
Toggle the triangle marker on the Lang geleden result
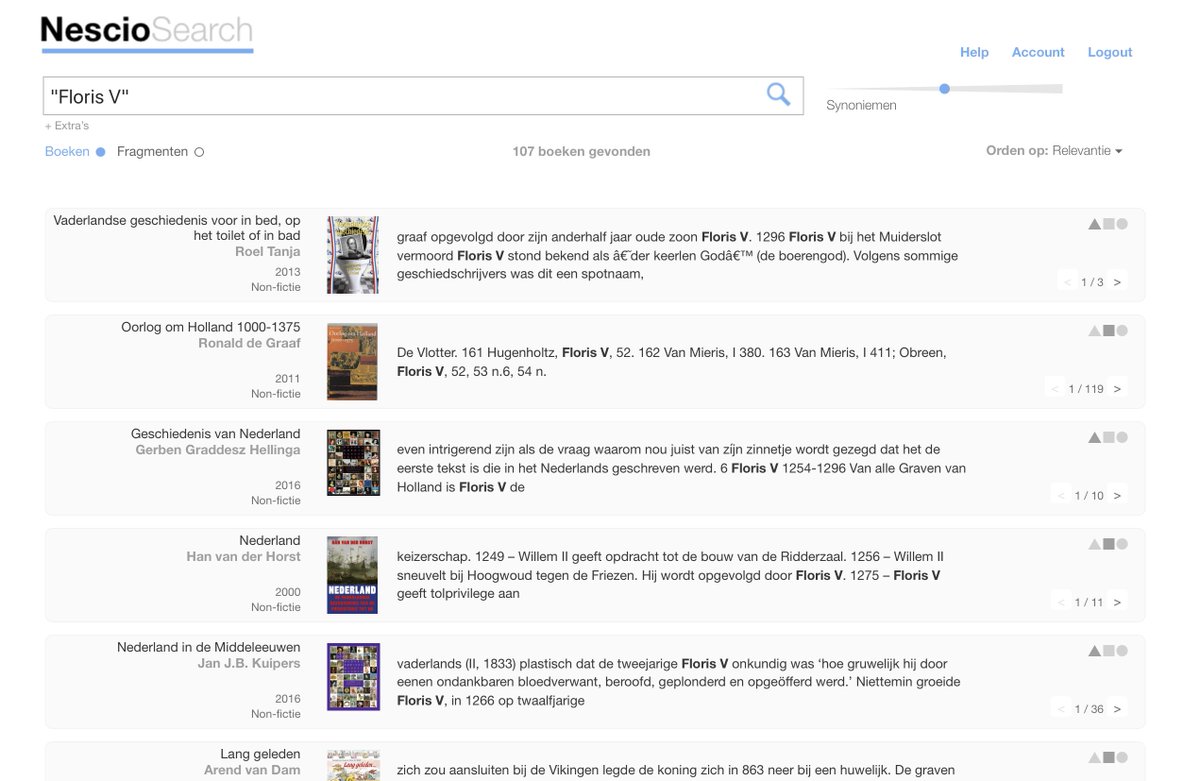pyautogui.click(x=1094, y=757)
